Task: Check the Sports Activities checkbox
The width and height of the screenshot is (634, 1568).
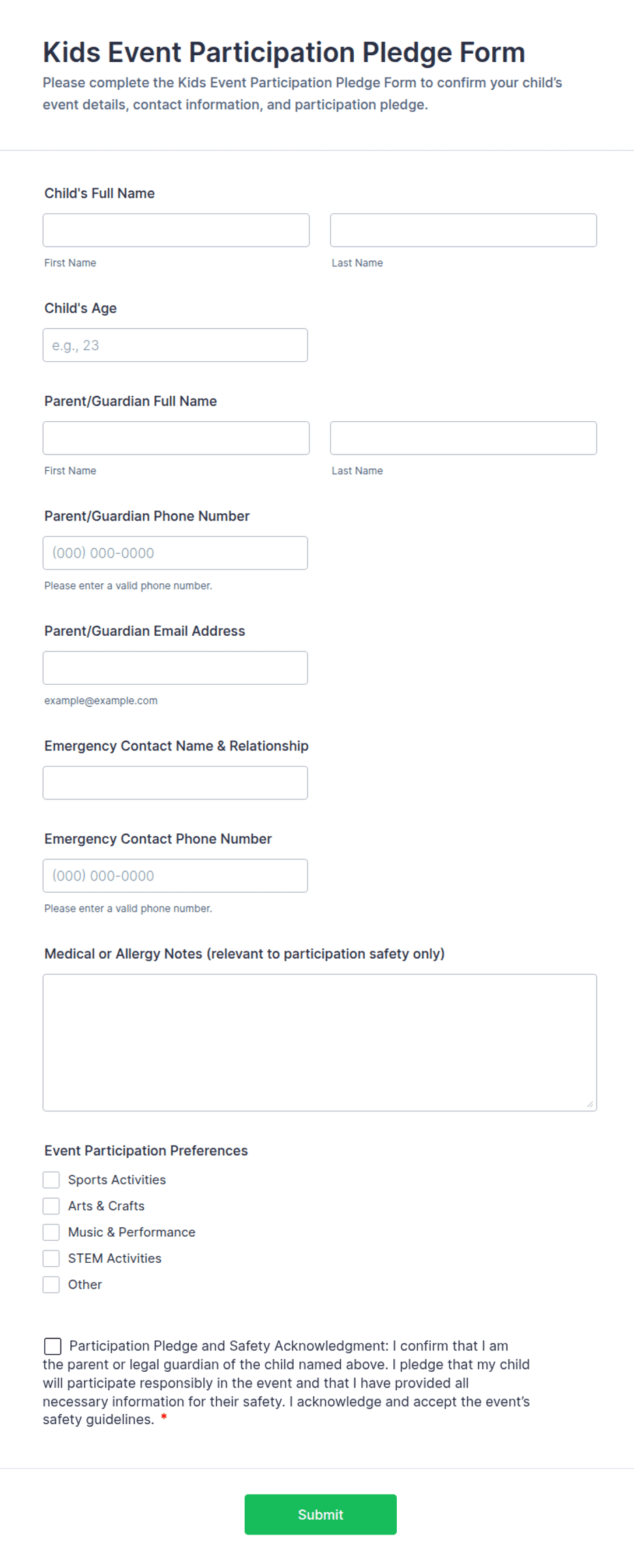Action: coord(51,1180)
